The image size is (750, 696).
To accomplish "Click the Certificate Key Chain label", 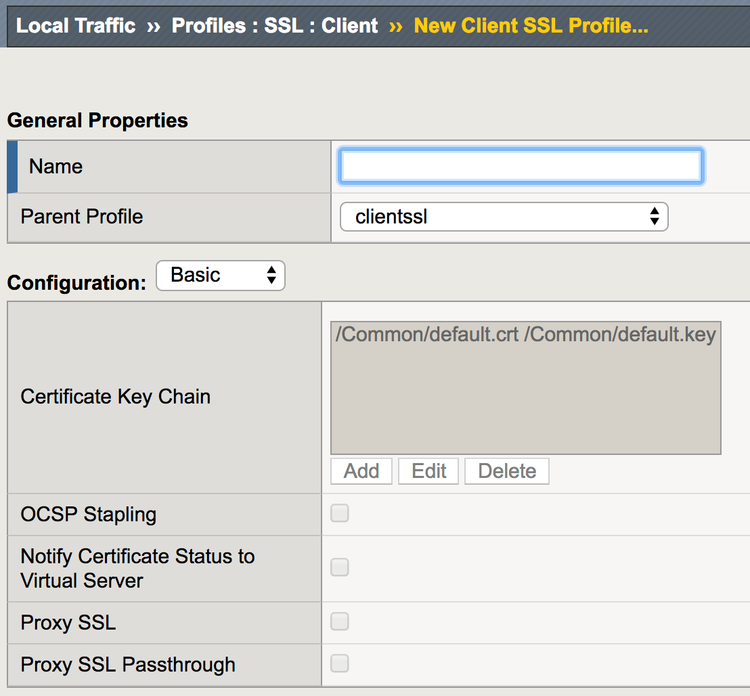I will (115, 397).
